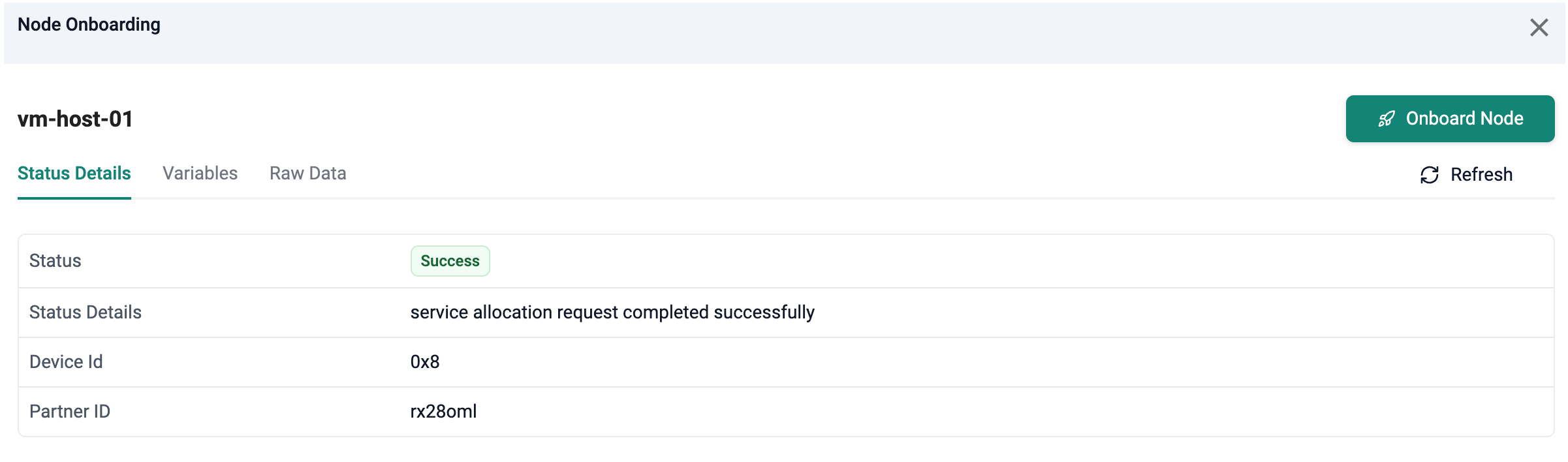This screenshot has height=462, width=1568.
Task: Click the Status Details row label in table
Action: 86,313
